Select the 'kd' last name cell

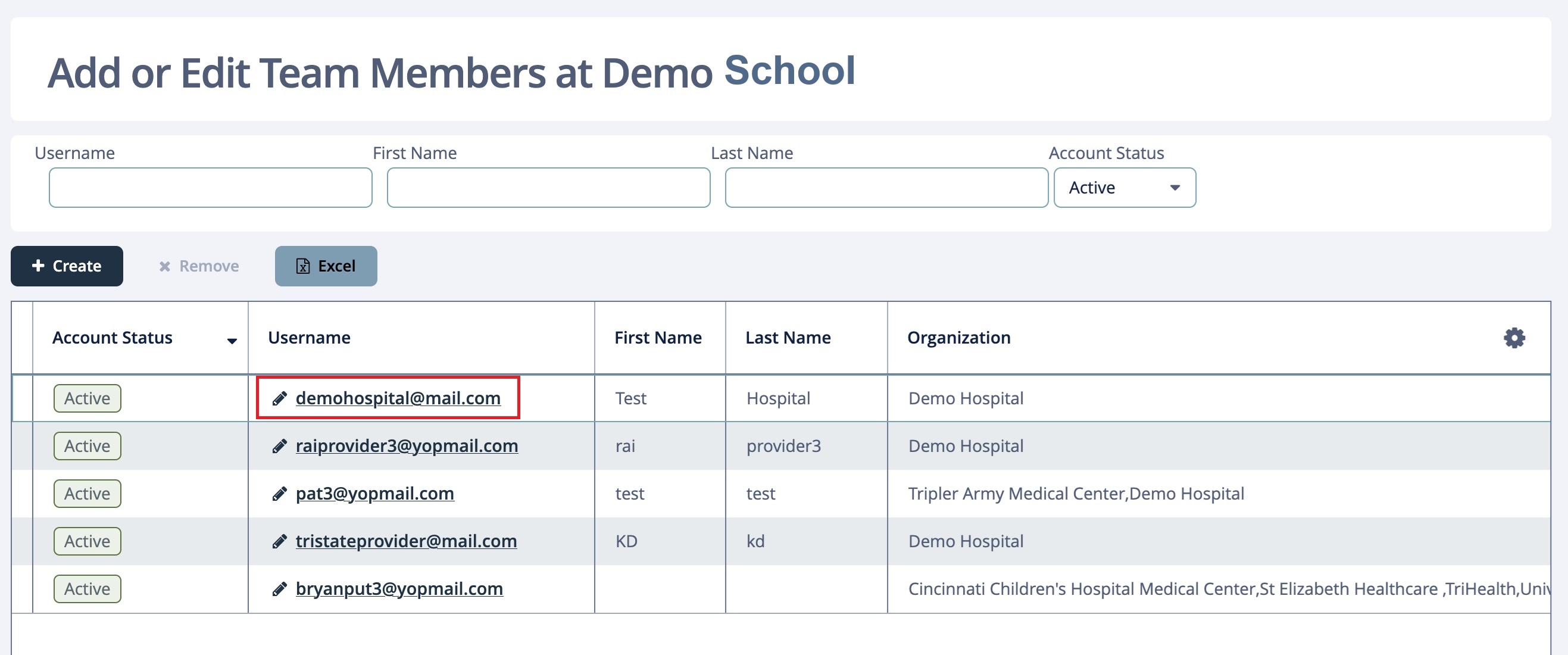(807, 541)
